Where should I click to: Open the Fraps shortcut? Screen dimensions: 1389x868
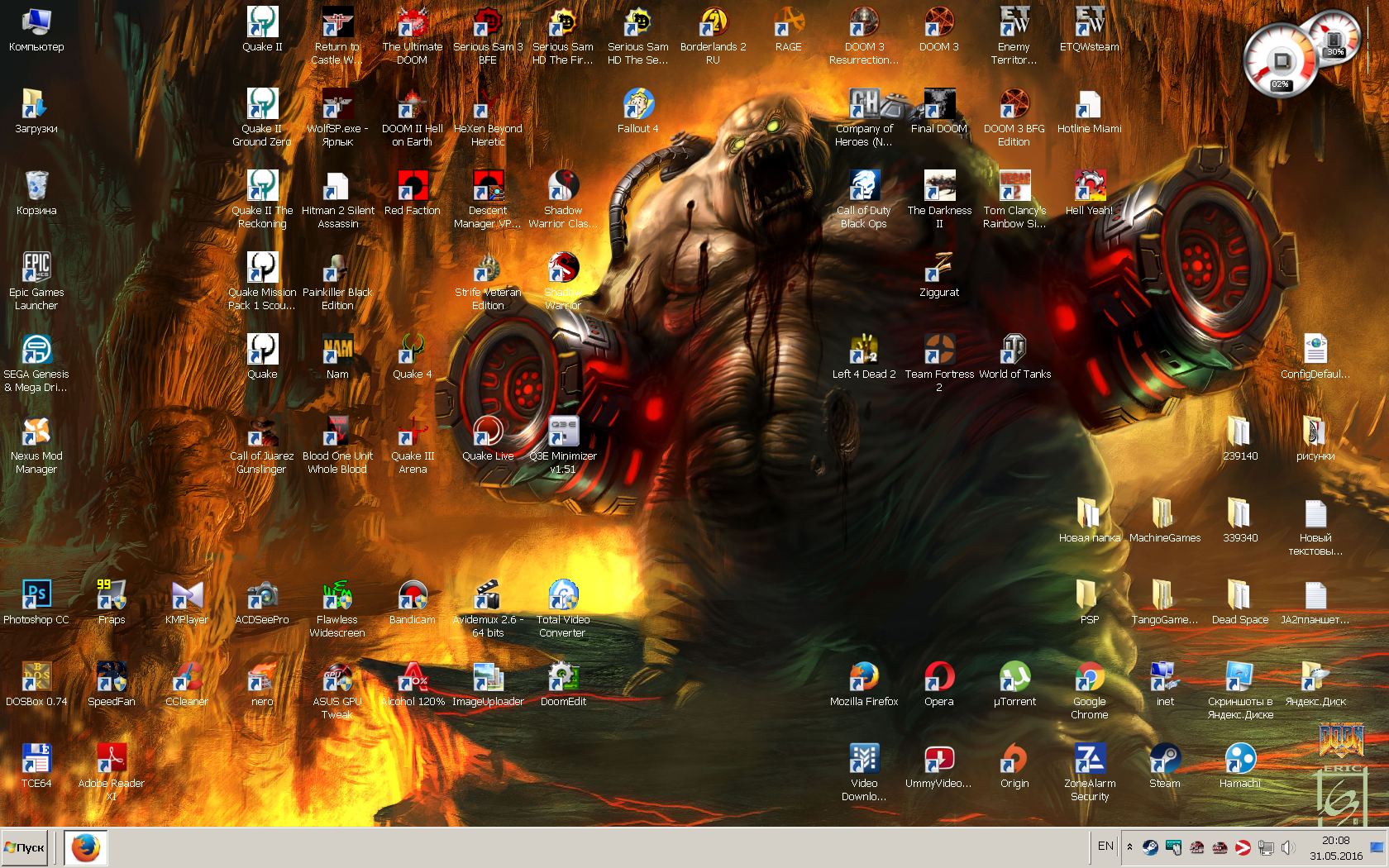(x=112, y=602)
